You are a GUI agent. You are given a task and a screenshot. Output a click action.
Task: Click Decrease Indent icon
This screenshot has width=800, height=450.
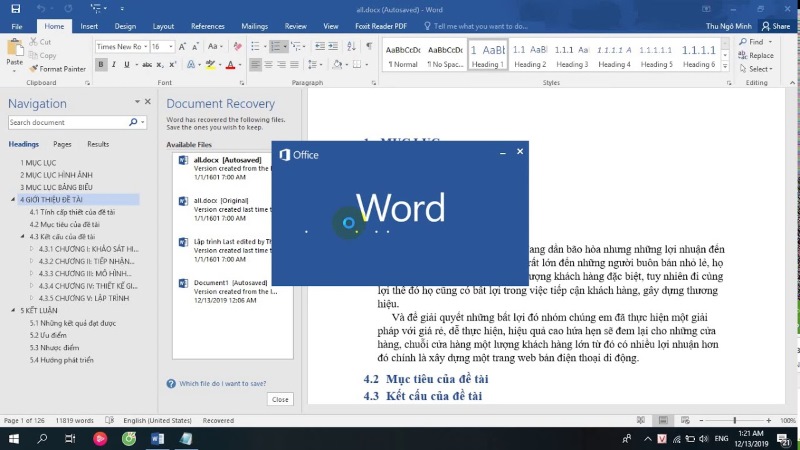point(319,46)
